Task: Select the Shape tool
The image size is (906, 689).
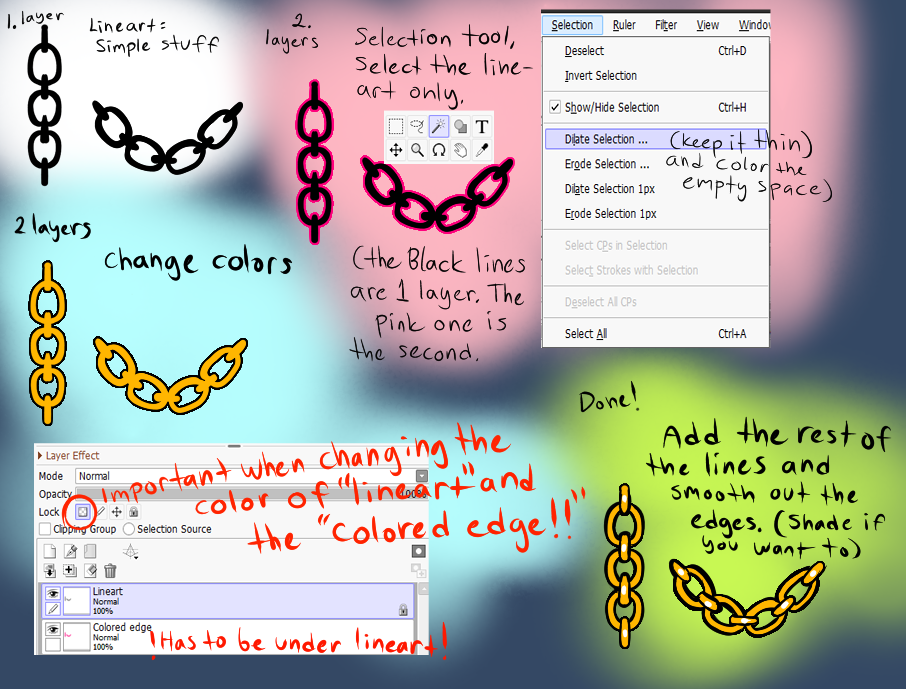Action: pyautogui.click(x=461, y=126)
